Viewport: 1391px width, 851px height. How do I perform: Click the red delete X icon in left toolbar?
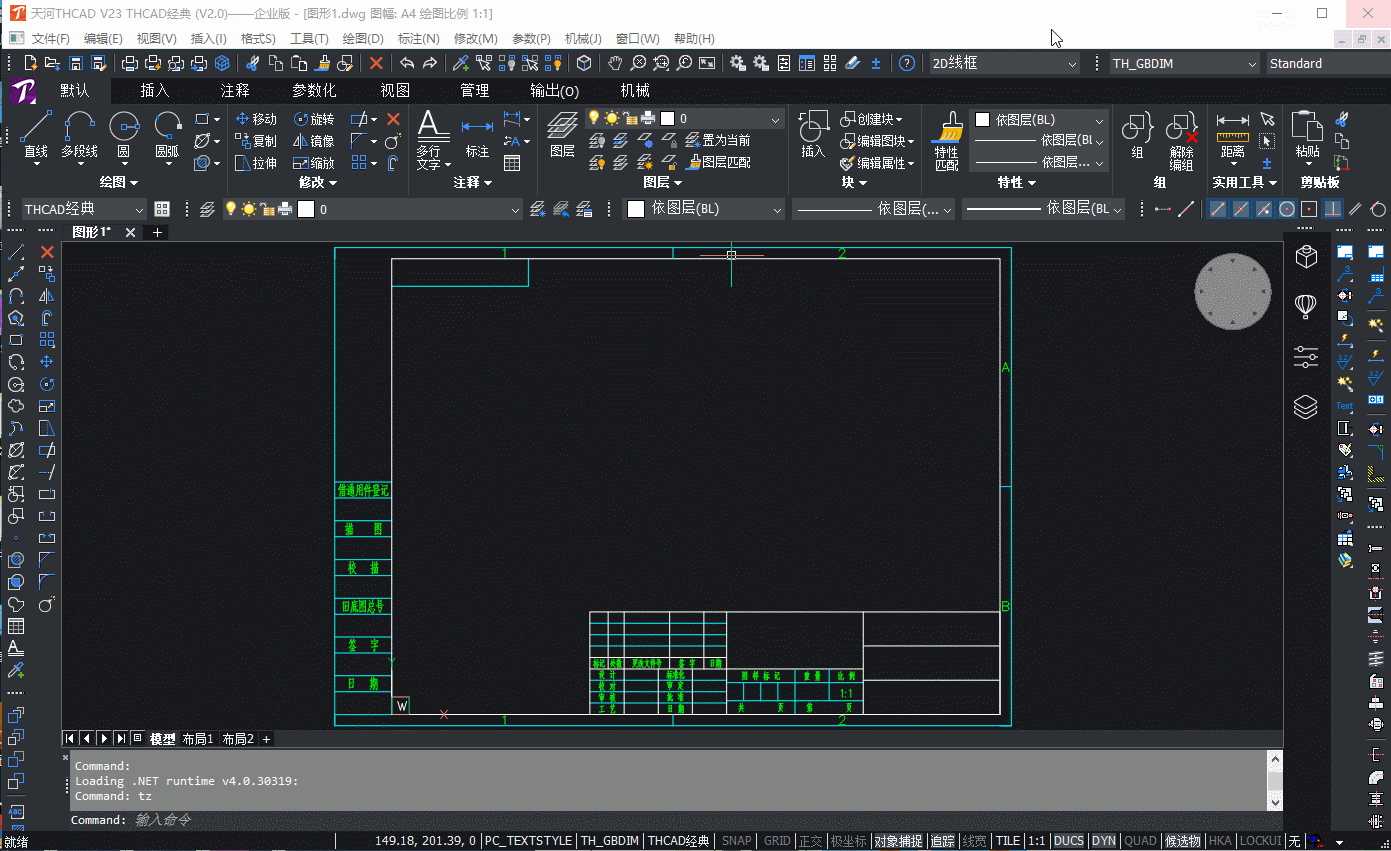[x=47, y=252]
